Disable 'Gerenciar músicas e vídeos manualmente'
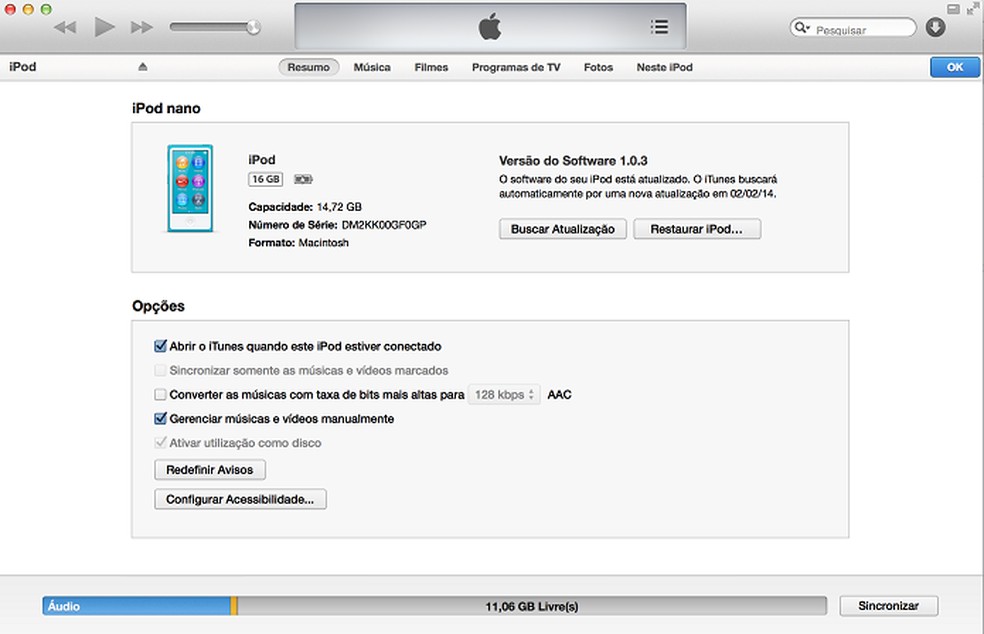The height and width of the screenshot is (634, 984). (x=160, y=419)
